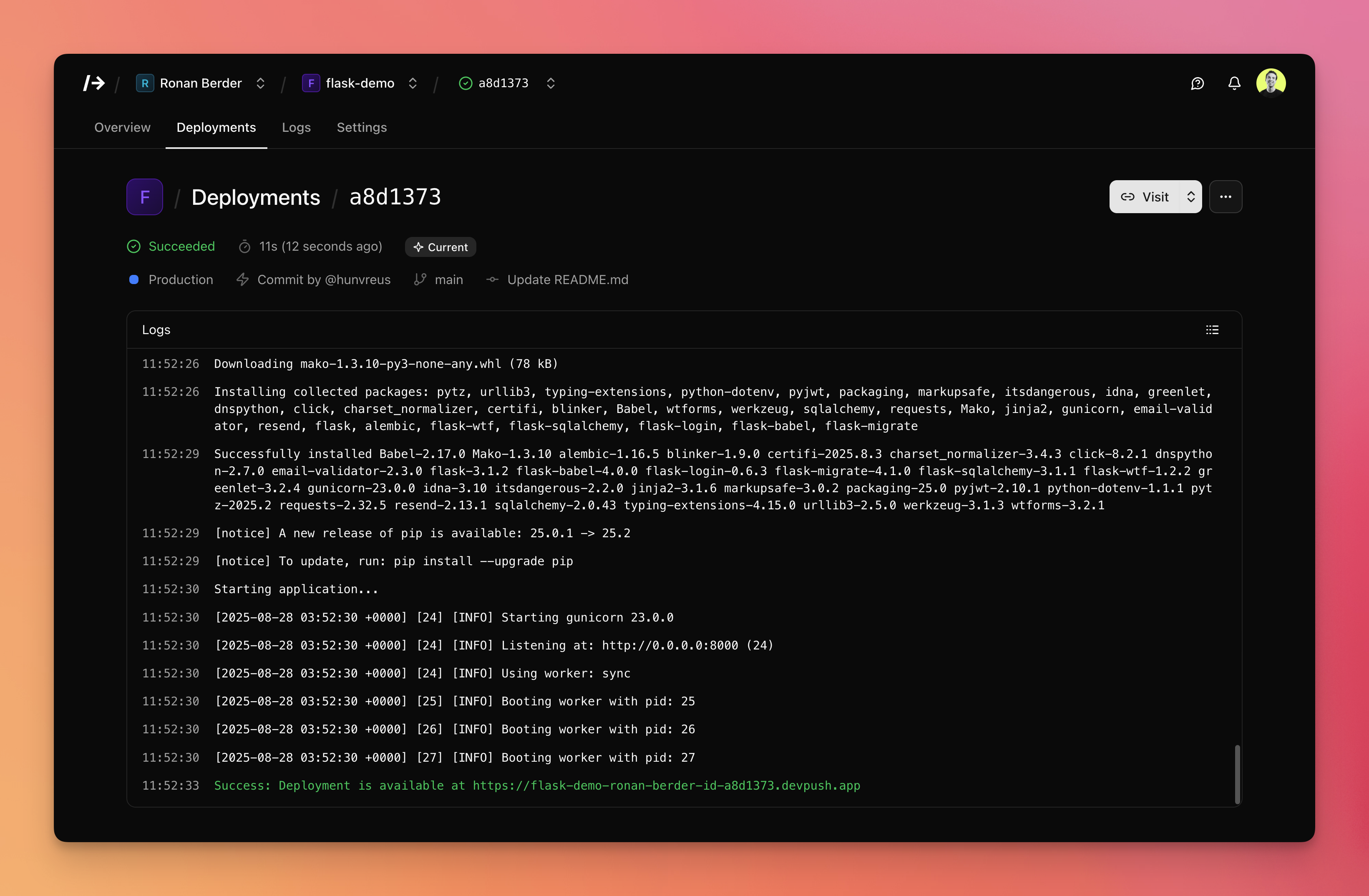1369x896 pixels.
Task: Click the stopwatch duration icon
Action: point(244,246)
